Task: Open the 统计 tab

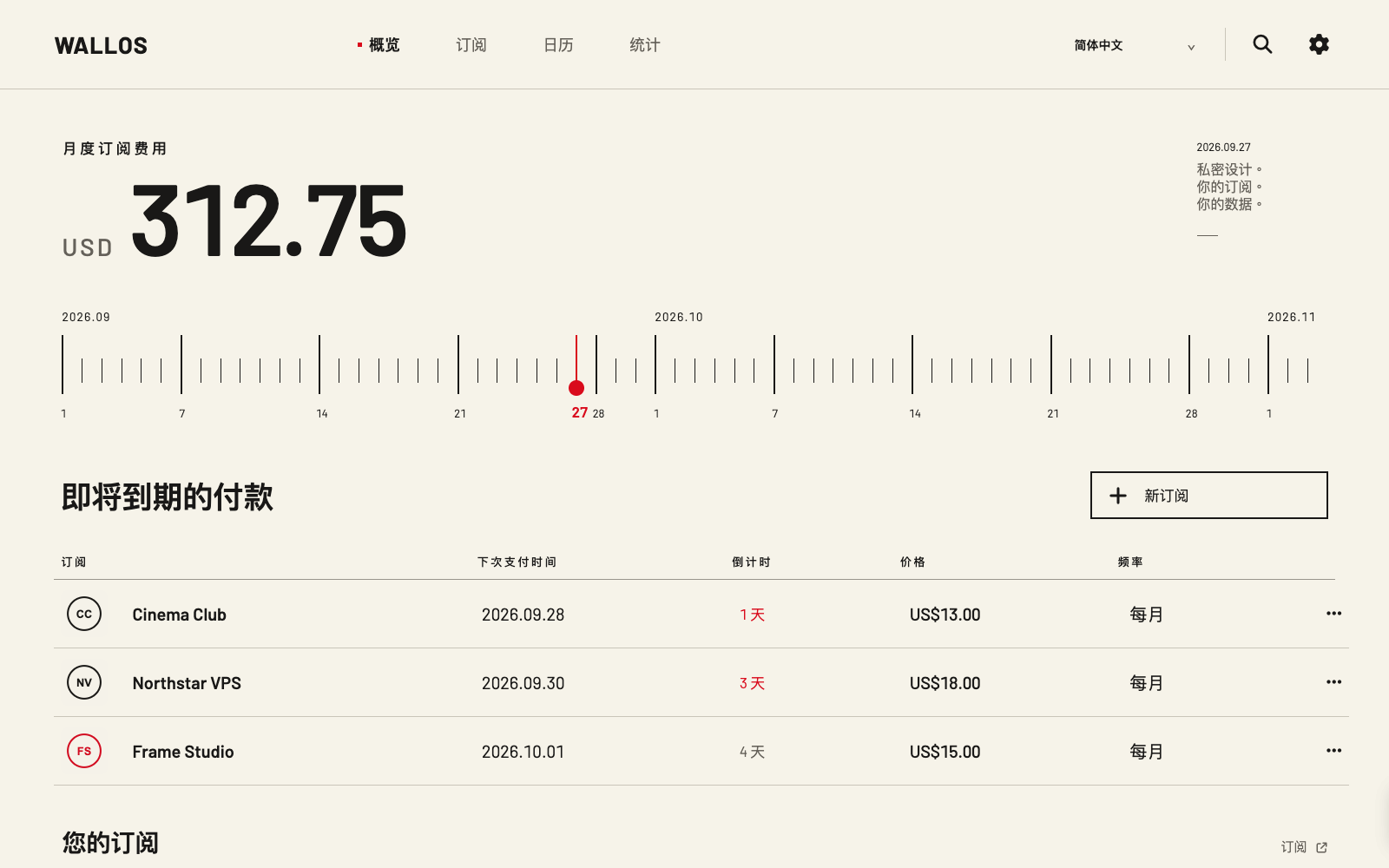Action: [x=645, y=45]
